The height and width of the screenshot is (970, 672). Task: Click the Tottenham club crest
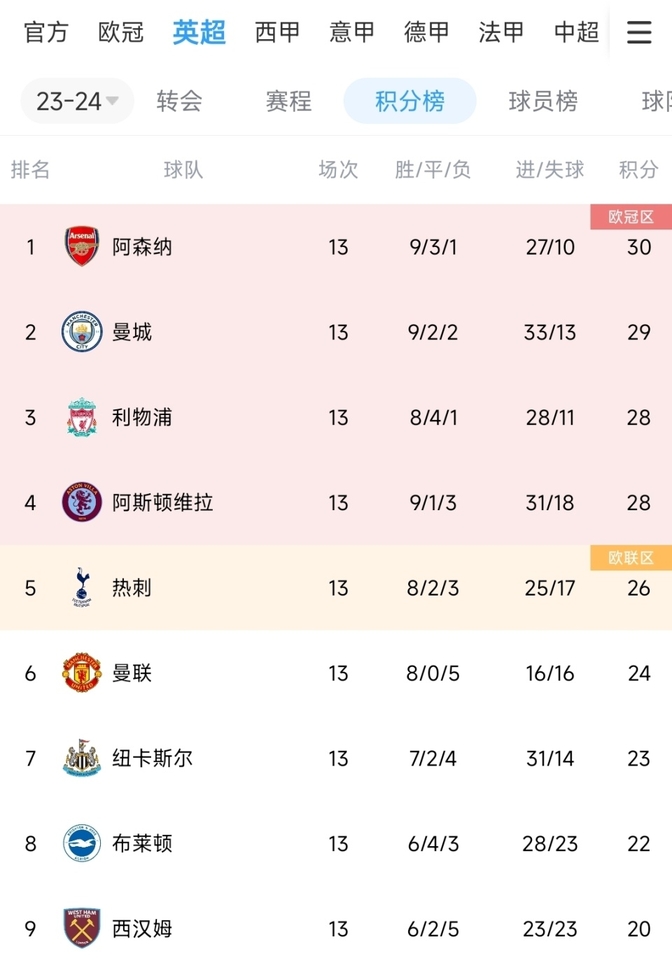(82, 587)
